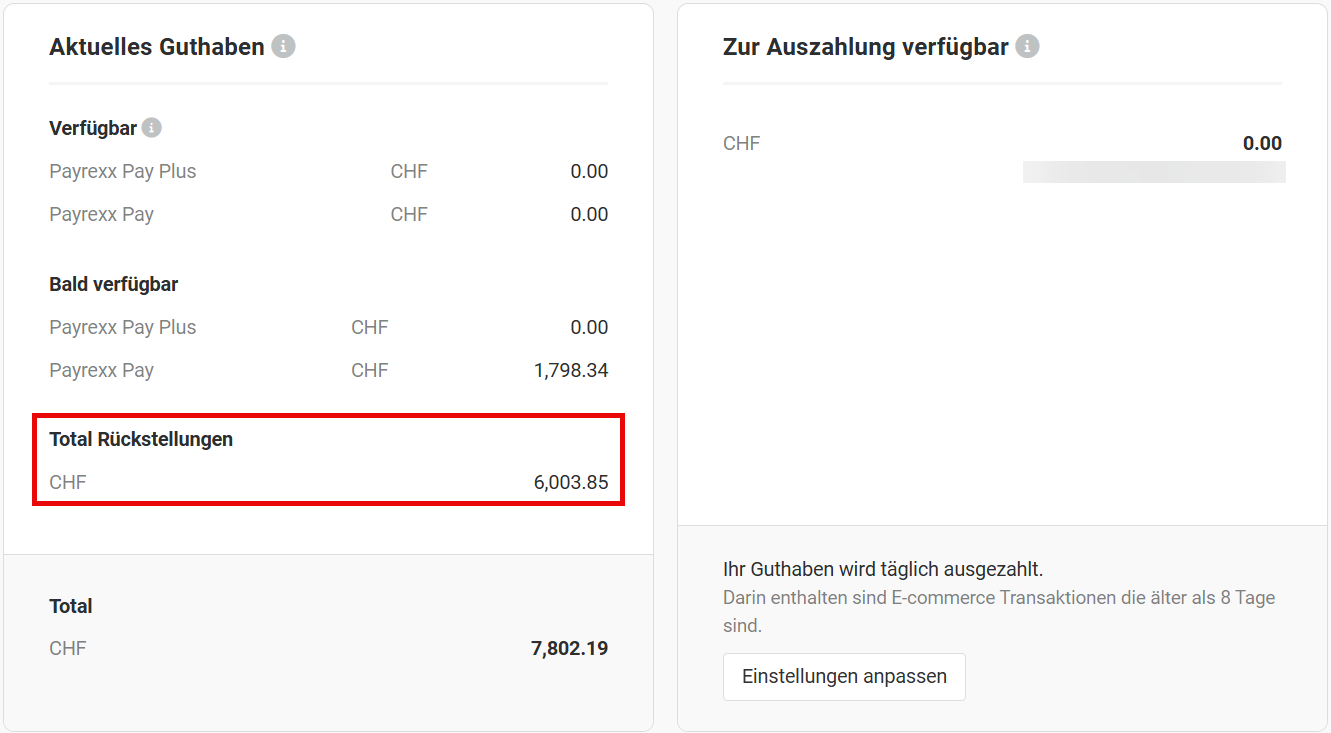Click the Total Rückstellungen label

[141, 439]
